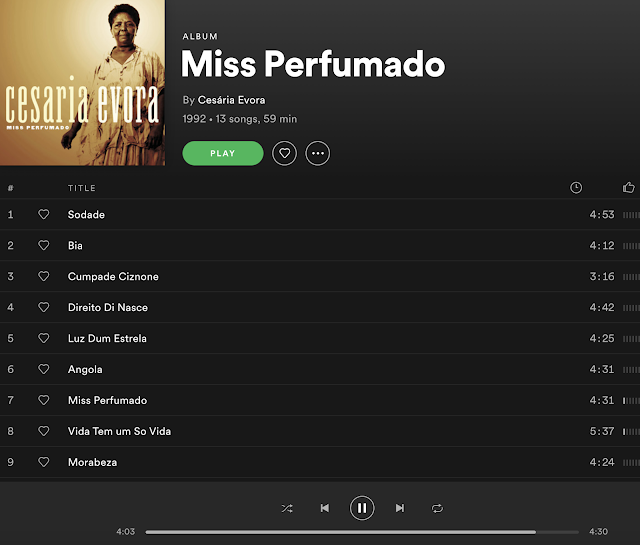
Task: Toggle shuffle playback
Action: click(x=287, y=508)
